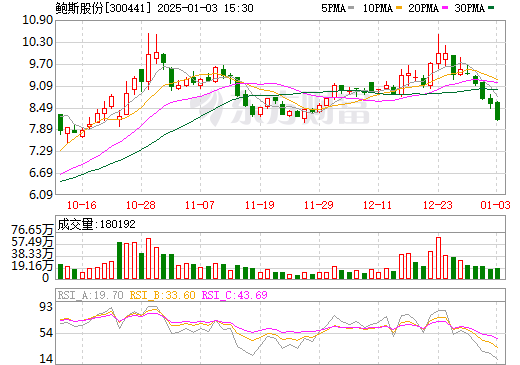Click the 10.90 price axis label
520x365 pixels.
click(x=38, y=20)
